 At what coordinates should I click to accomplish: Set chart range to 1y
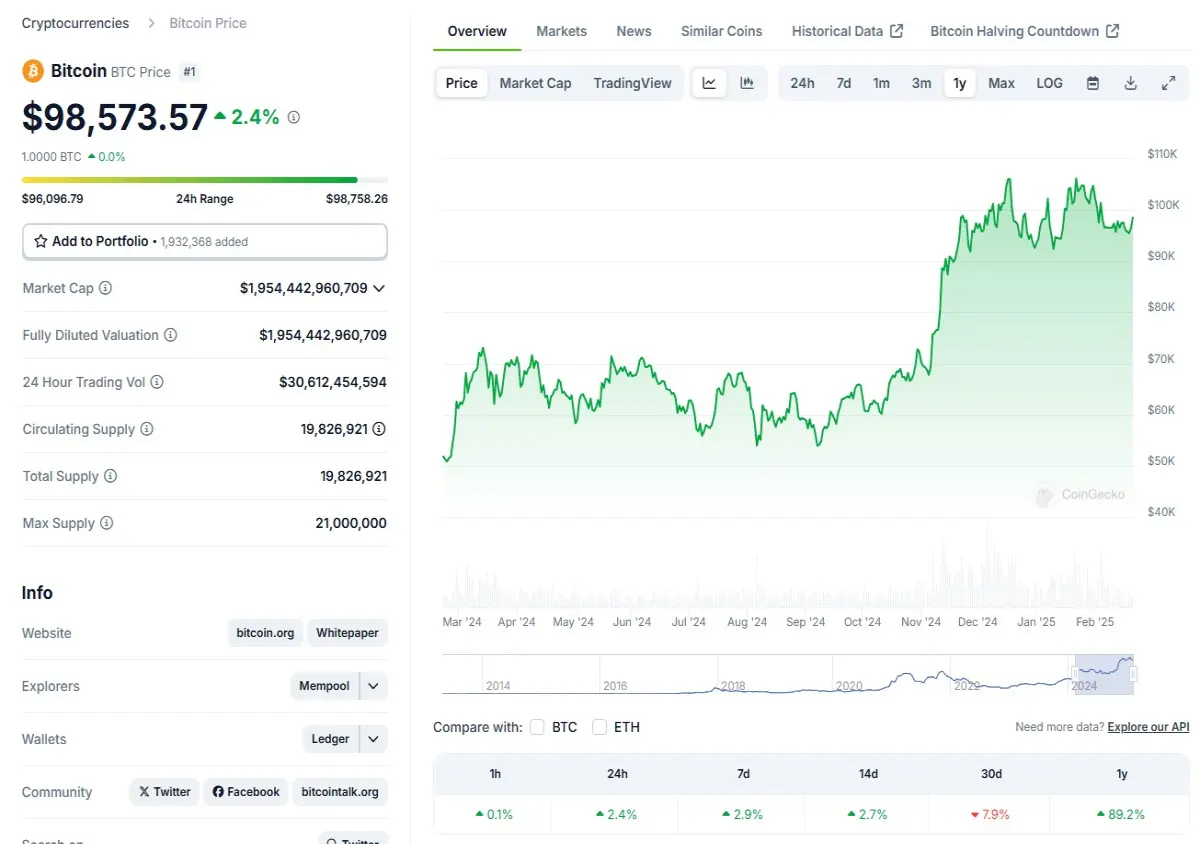(x=960, y=83)
